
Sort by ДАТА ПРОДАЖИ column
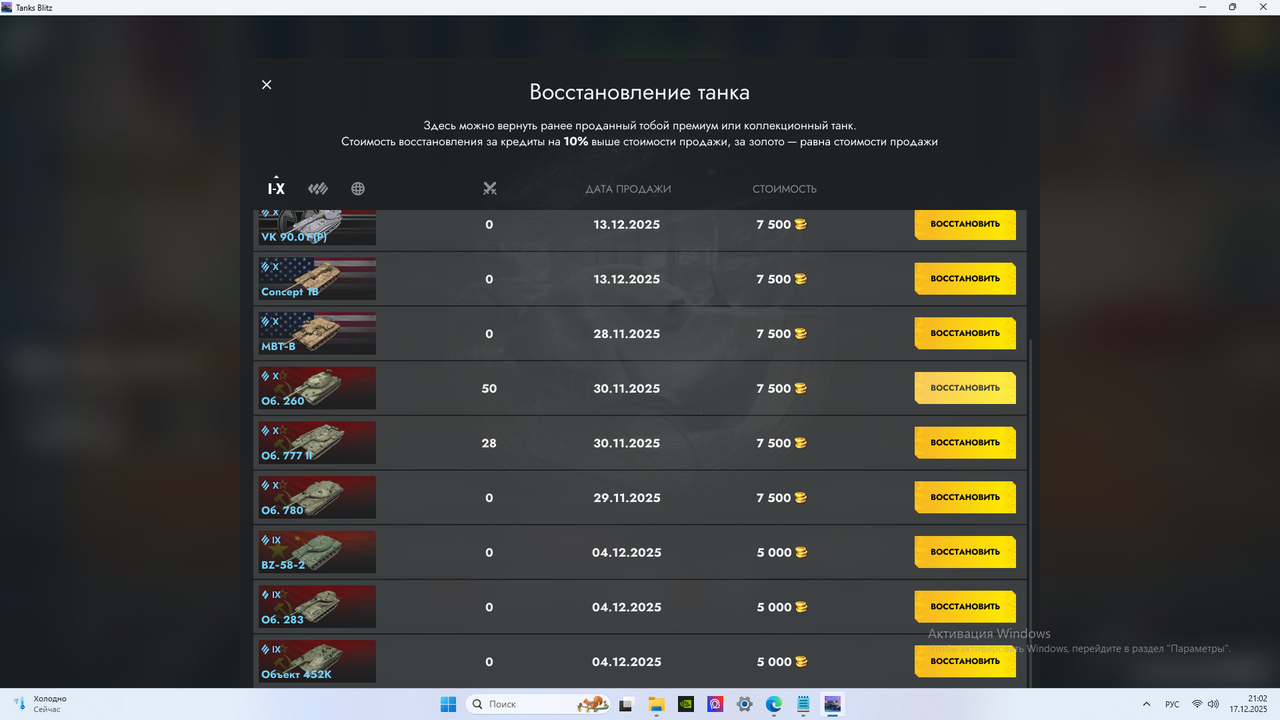click(628, 189)
